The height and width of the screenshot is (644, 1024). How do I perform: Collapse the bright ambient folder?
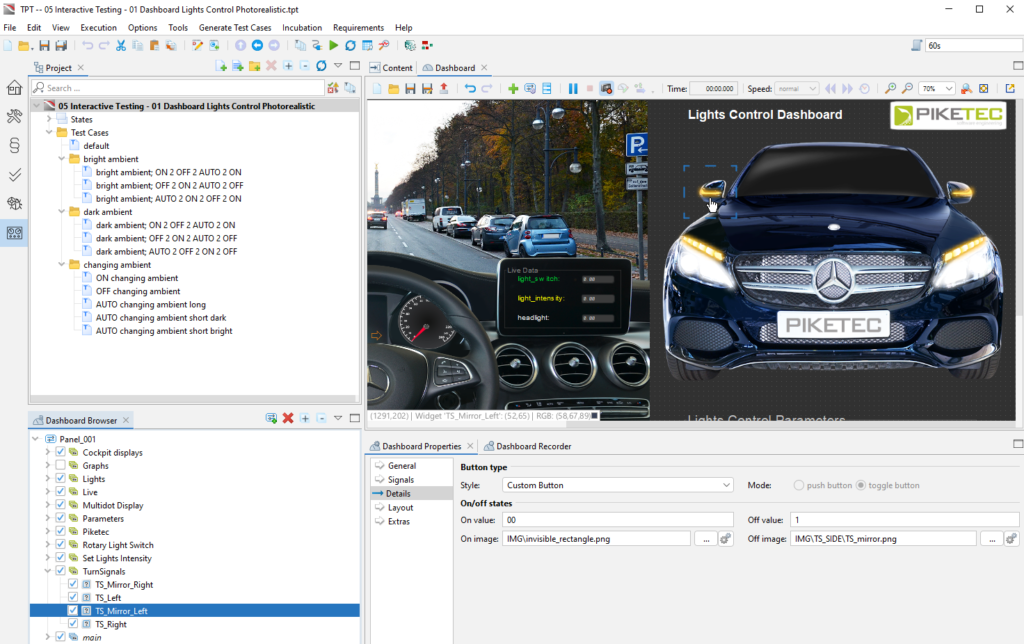(62, 159)
